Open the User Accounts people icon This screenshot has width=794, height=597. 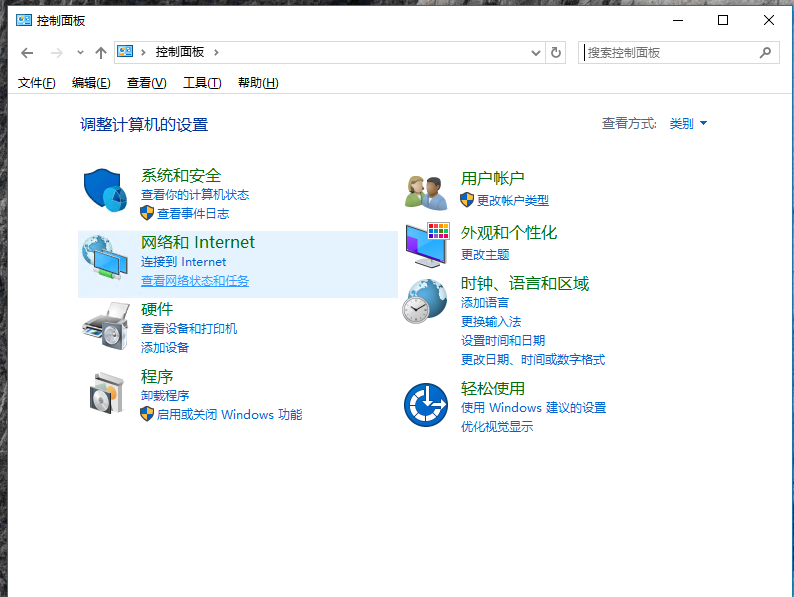click(x=426, y=192)
